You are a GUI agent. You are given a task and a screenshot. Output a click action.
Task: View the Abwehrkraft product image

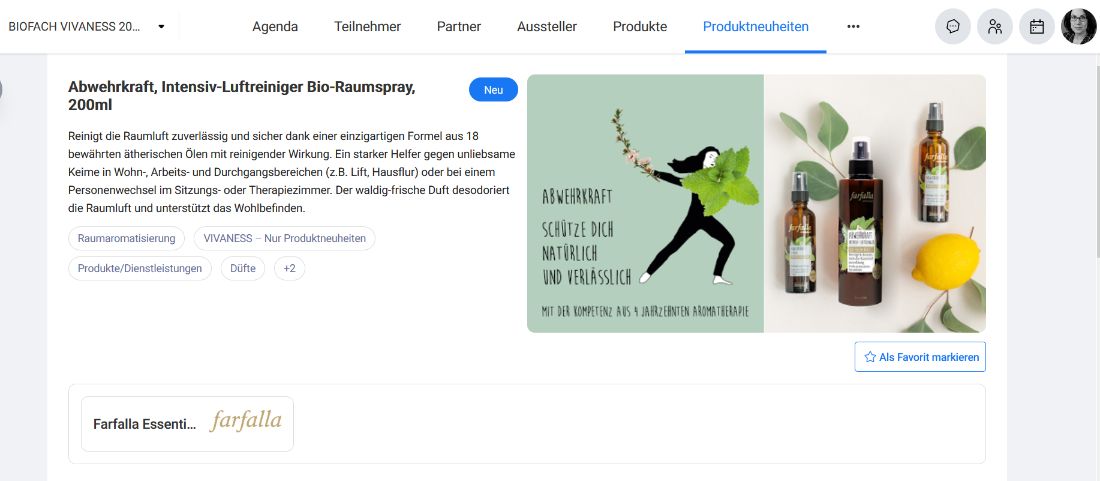click(756, 203)
